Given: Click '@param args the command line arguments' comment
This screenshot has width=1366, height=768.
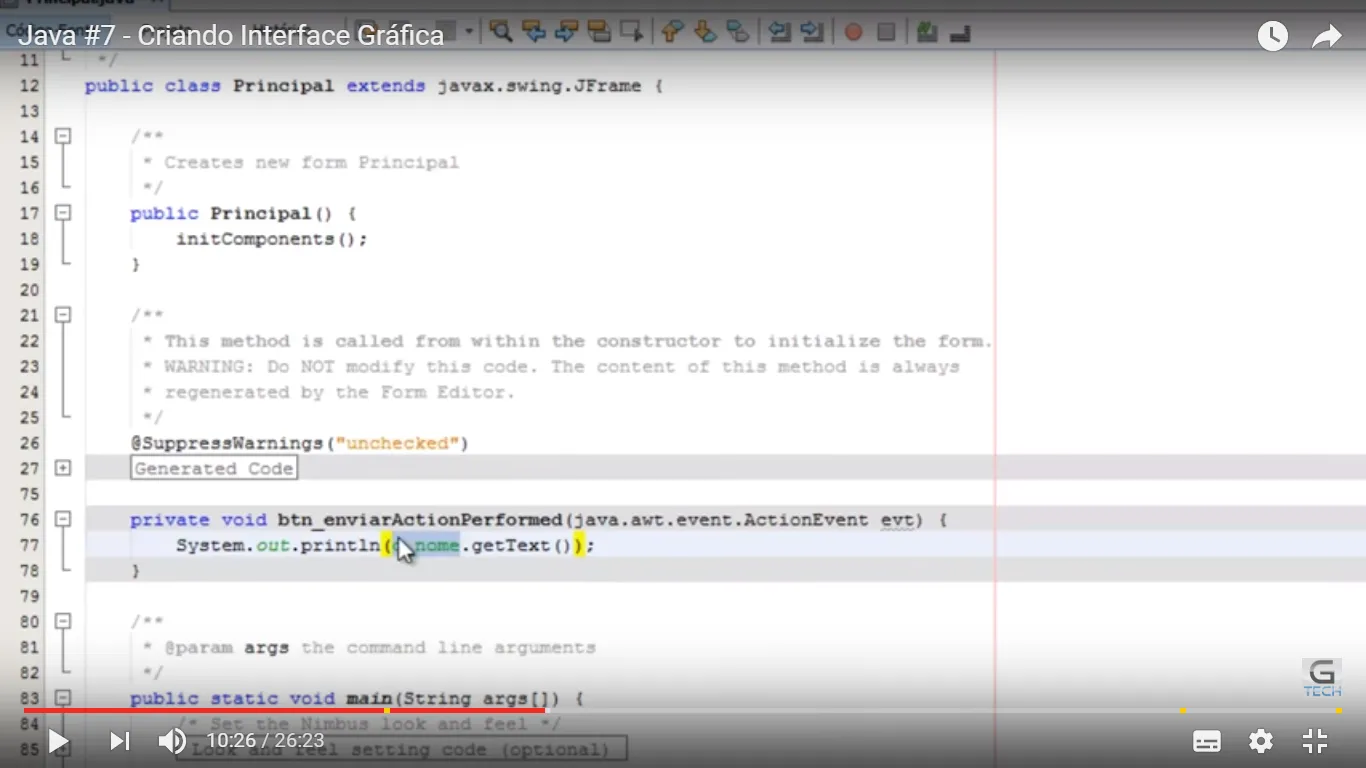Looking at the screenshot, I should click(380, 648).
